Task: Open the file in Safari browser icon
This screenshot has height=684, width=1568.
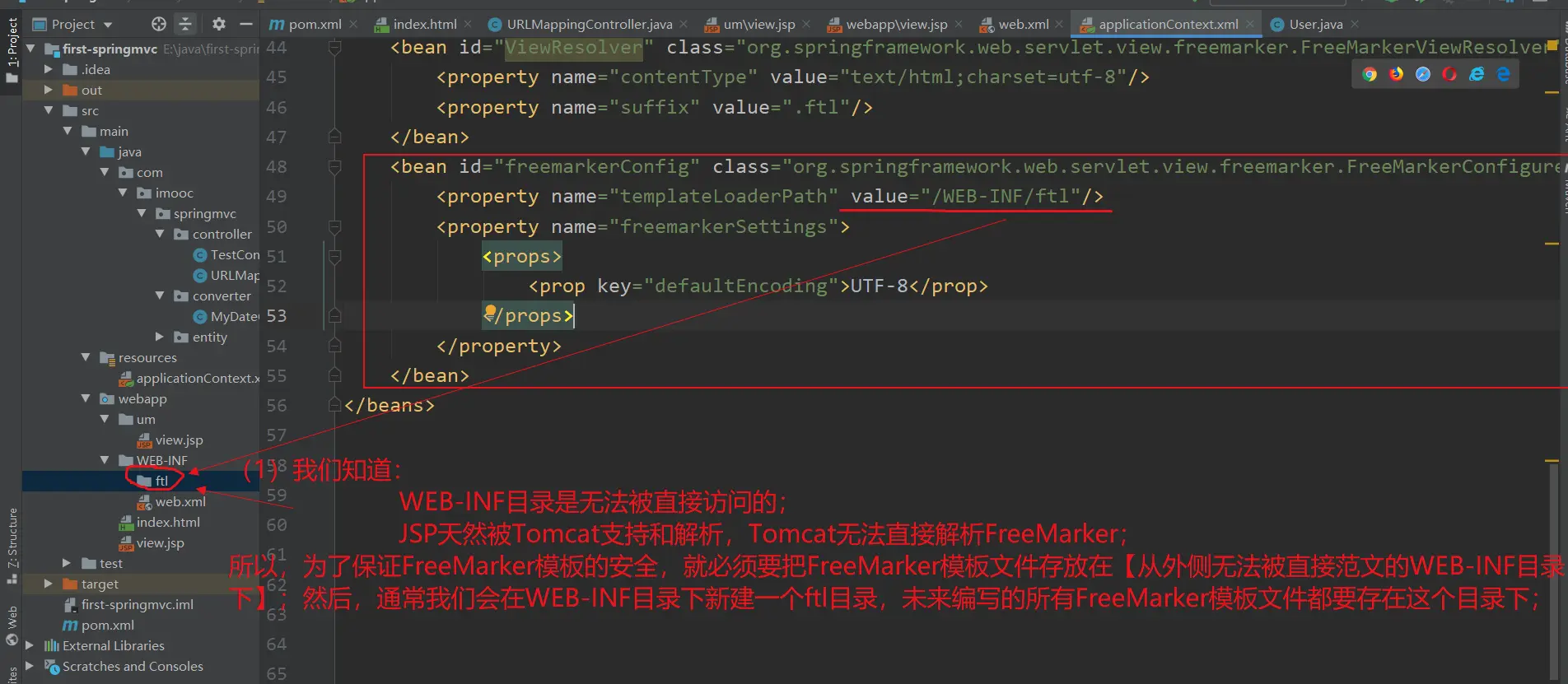Action: [1423, 74]
